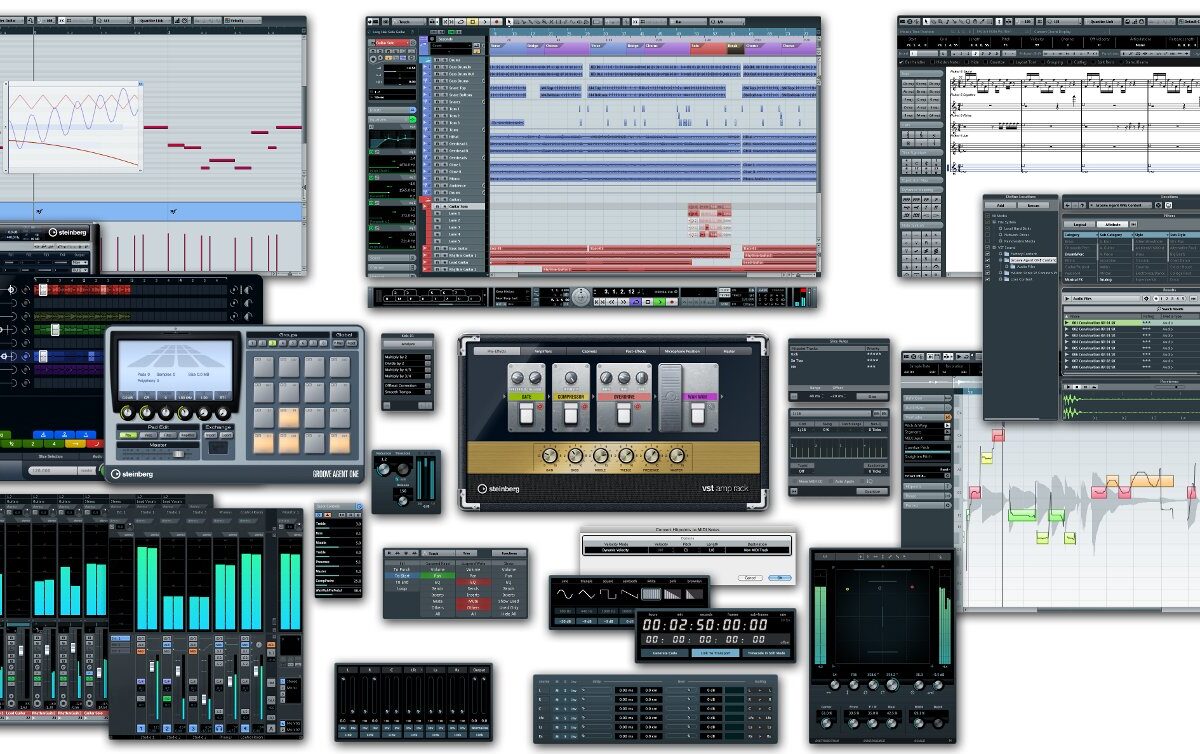Click the volume slider in the MediaBay Previewer

point(1170,387)
